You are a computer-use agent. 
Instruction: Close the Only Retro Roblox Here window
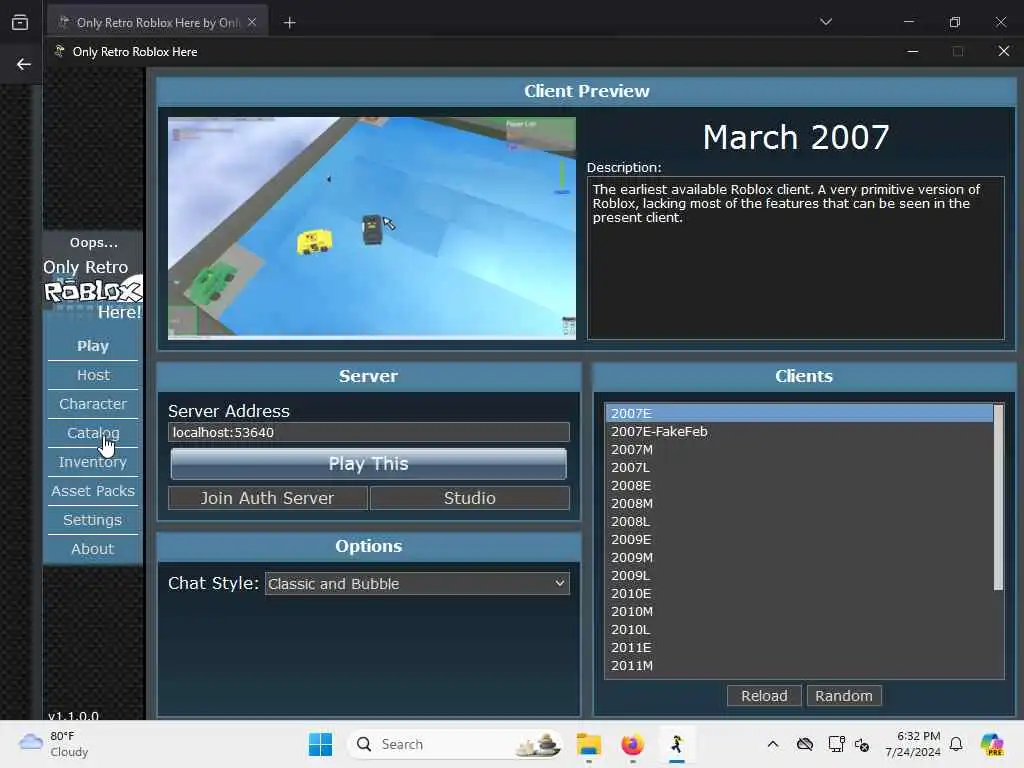1004,51
